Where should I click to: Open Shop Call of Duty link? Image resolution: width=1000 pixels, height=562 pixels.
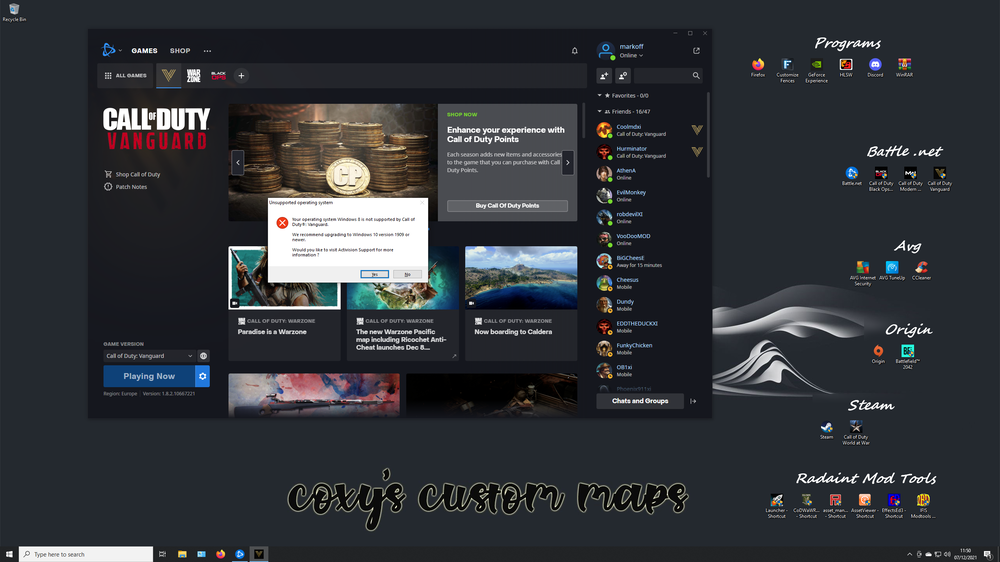pyautogui.click(x=132, y=174)
